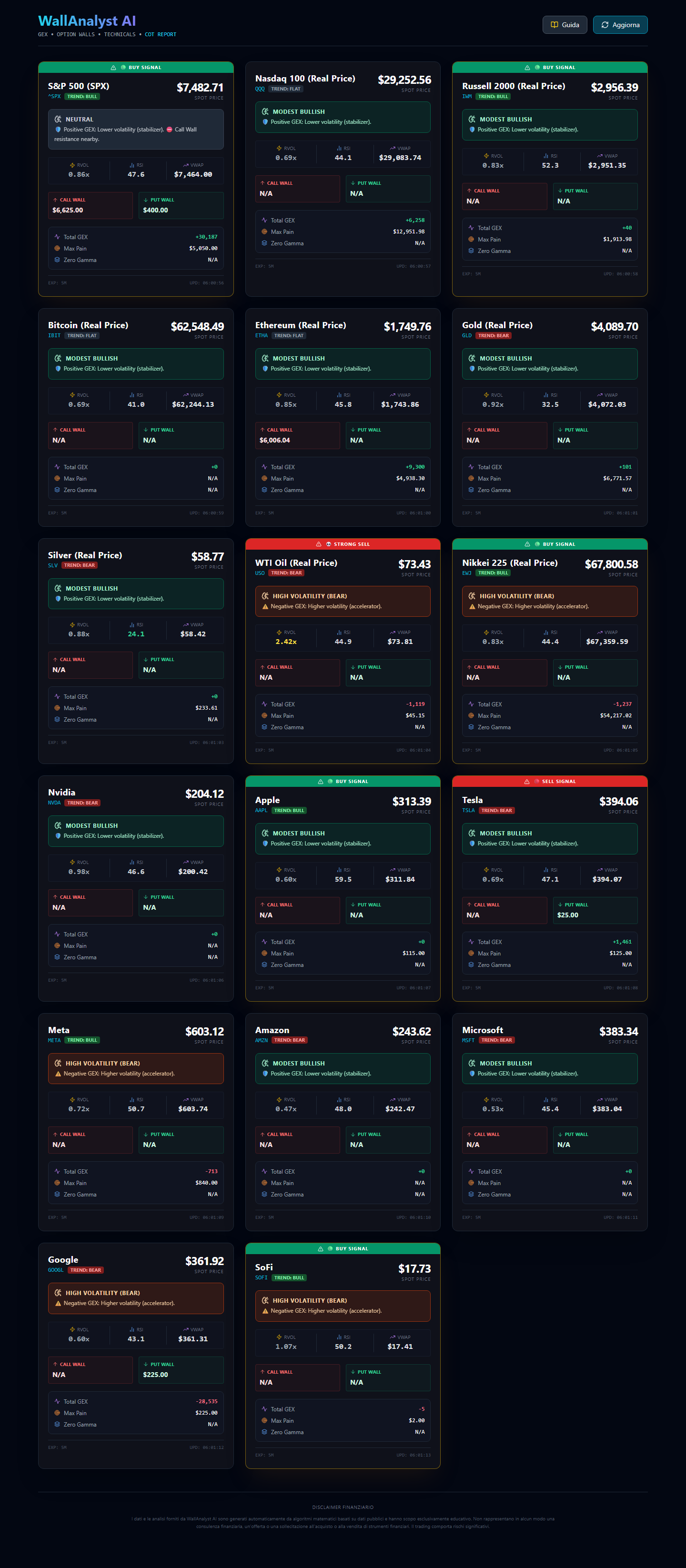Click the red no-entry icon in S&P 500 Neutral box
686x1568 pixels.
[169, 129]
